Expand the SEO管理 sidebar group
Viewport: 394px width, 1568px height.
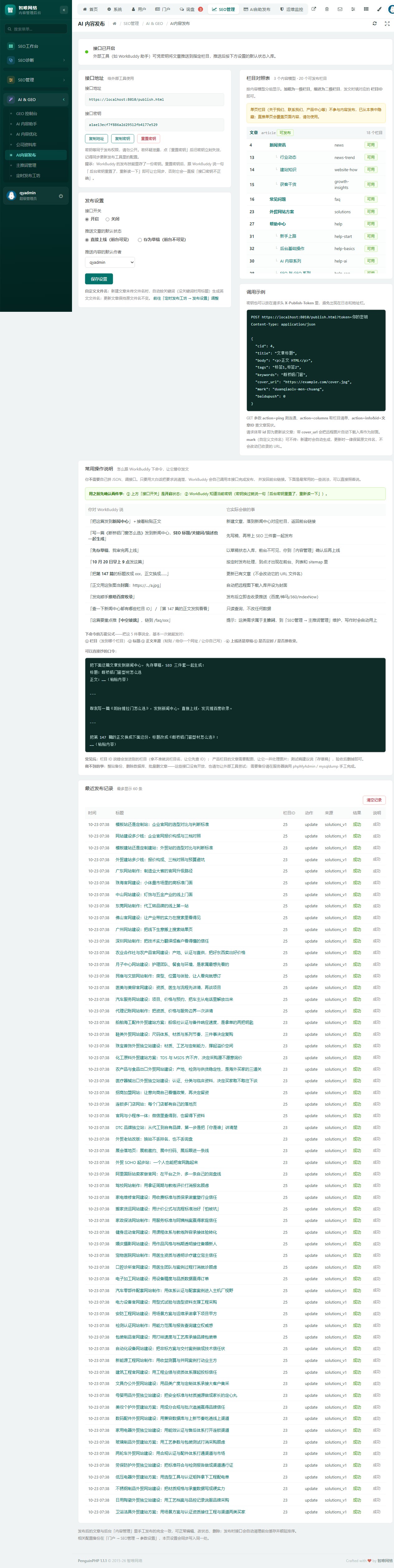click(36, 80)
